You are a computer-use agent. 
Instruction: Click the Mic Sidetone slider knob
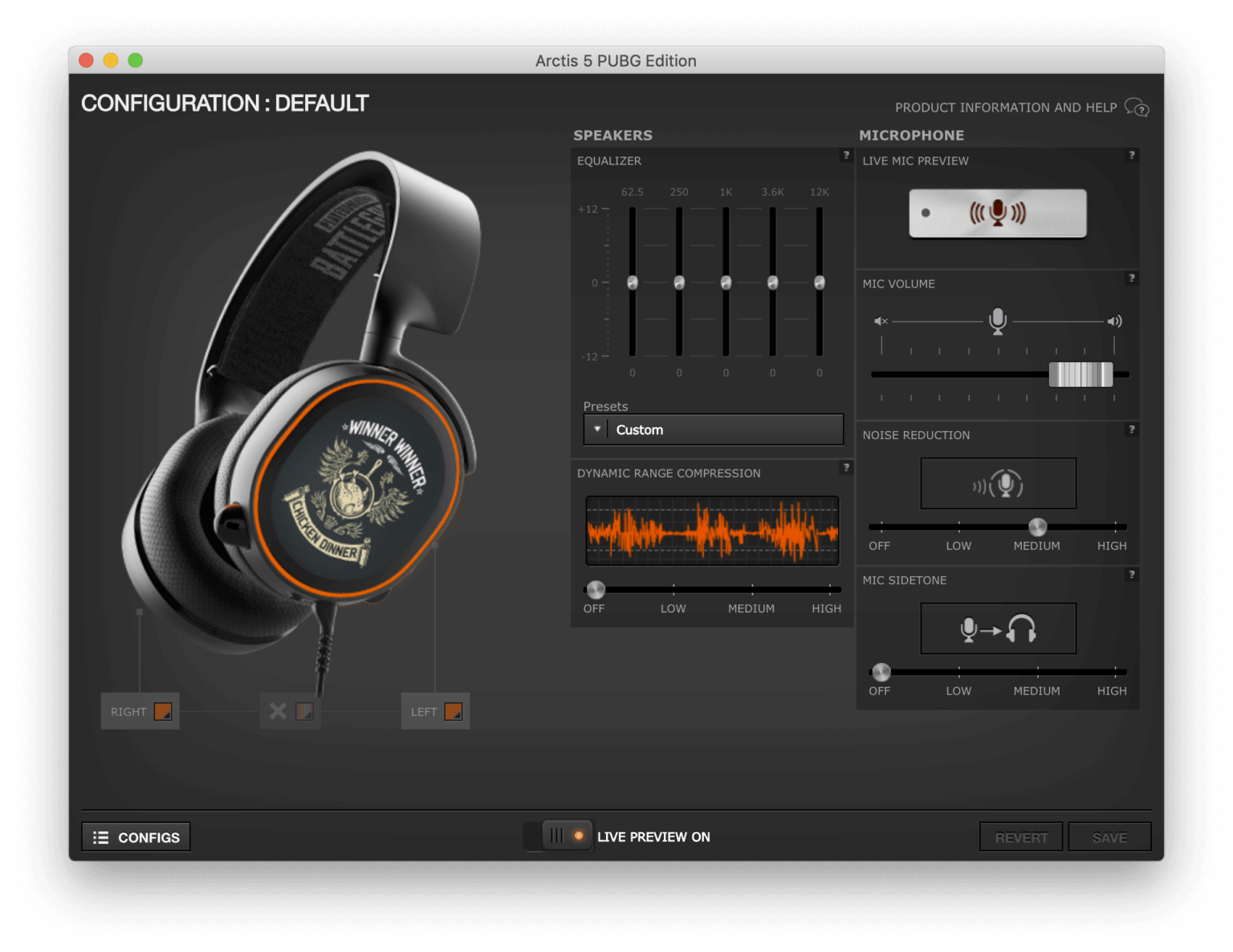tap(881, 672)
